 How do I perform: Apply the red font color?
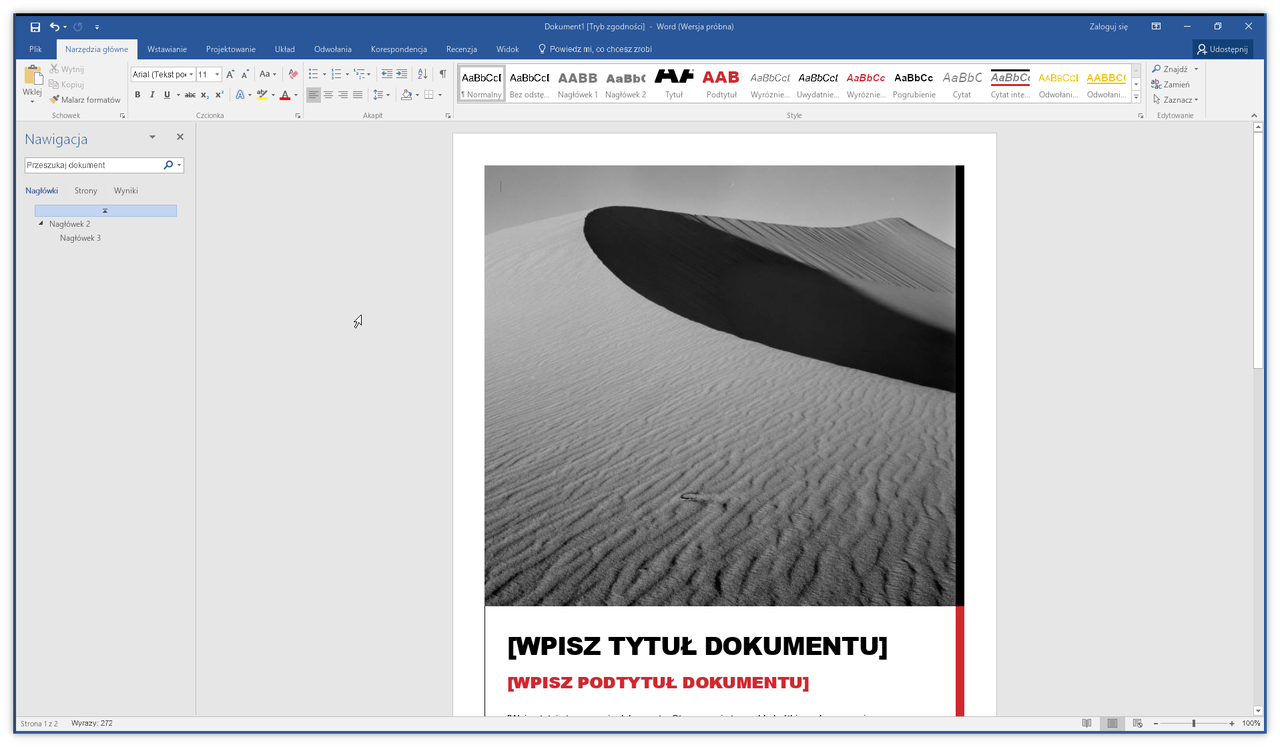click(284, 95)
